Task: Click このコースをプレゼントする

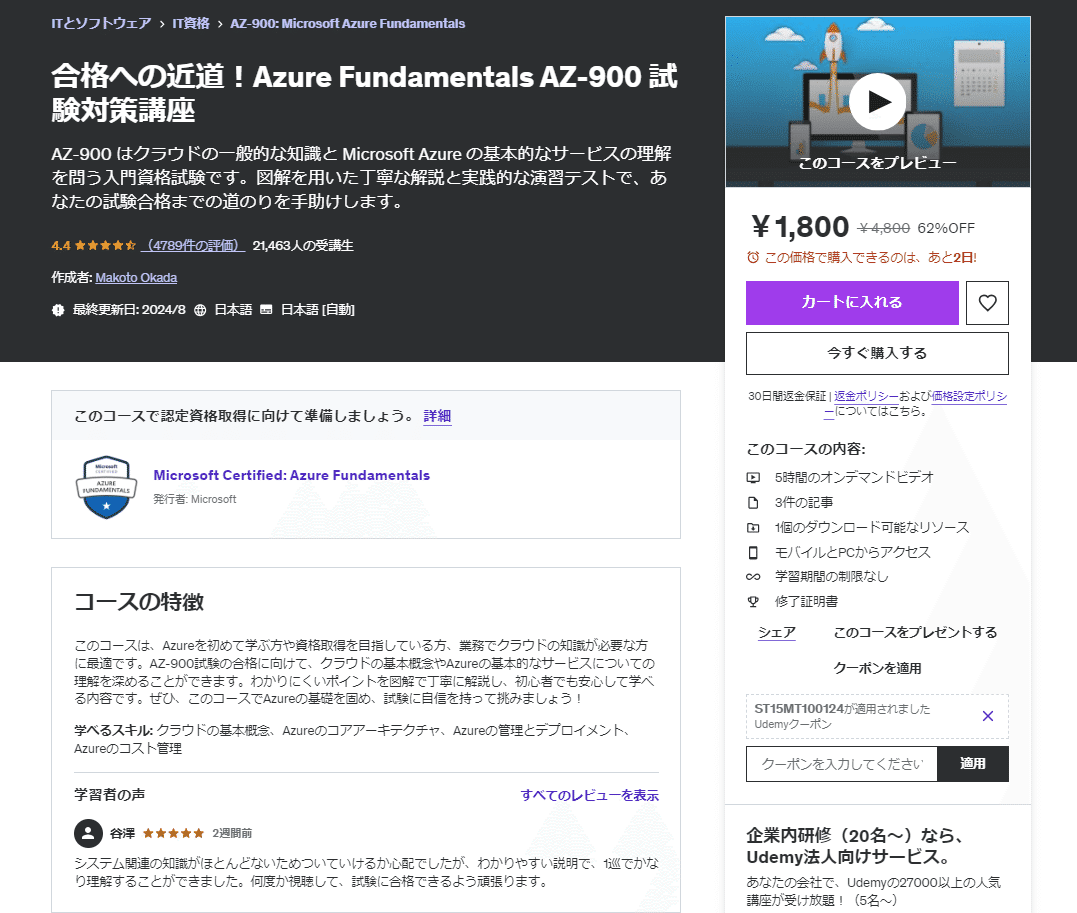Action: (916, 632)
